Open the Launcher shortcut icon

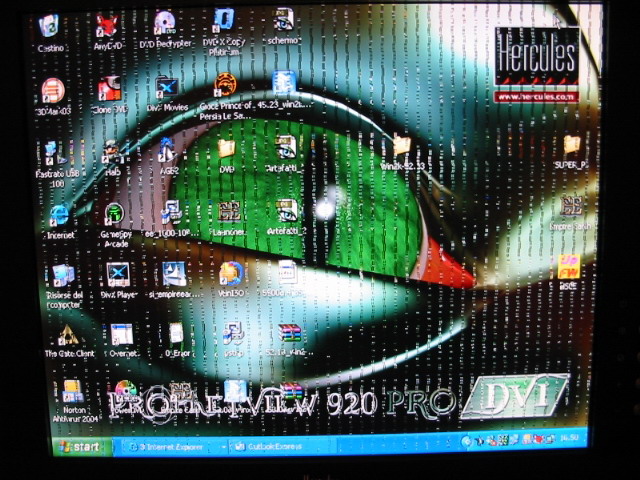(229, 212)
